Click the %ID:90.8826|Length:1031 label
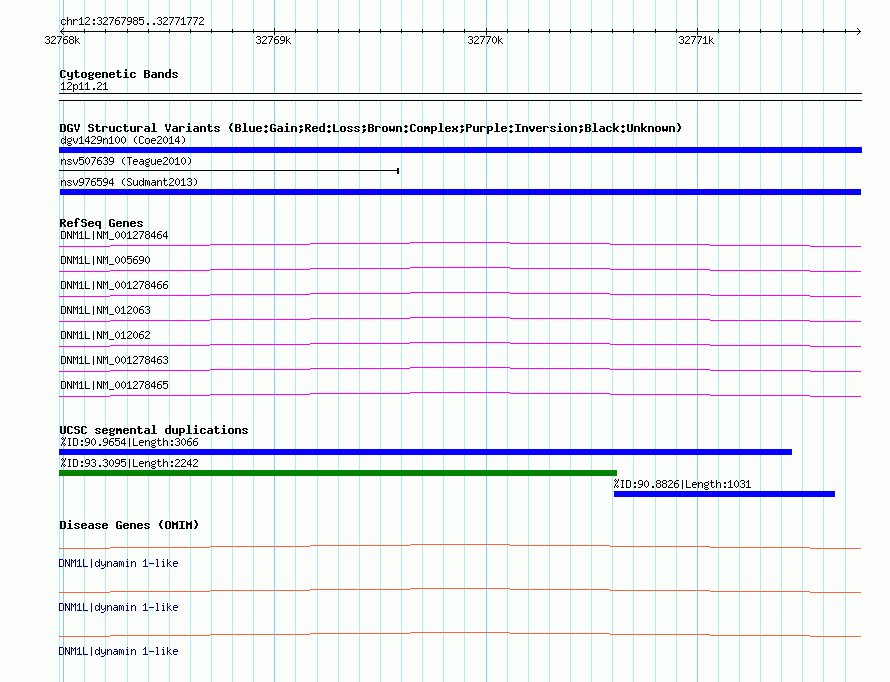Viewport: 890px width, 682px height. click(682, 484)
